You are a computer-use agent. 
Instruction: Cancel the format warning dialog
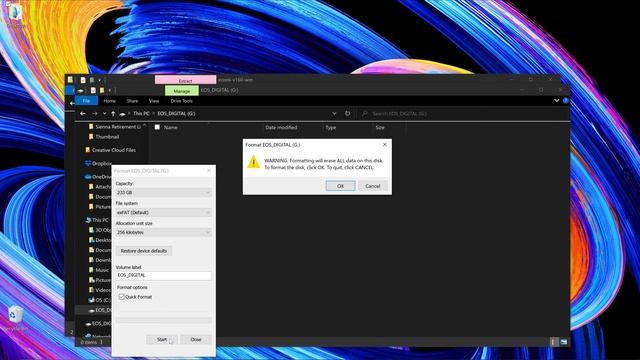click(372, 186)
